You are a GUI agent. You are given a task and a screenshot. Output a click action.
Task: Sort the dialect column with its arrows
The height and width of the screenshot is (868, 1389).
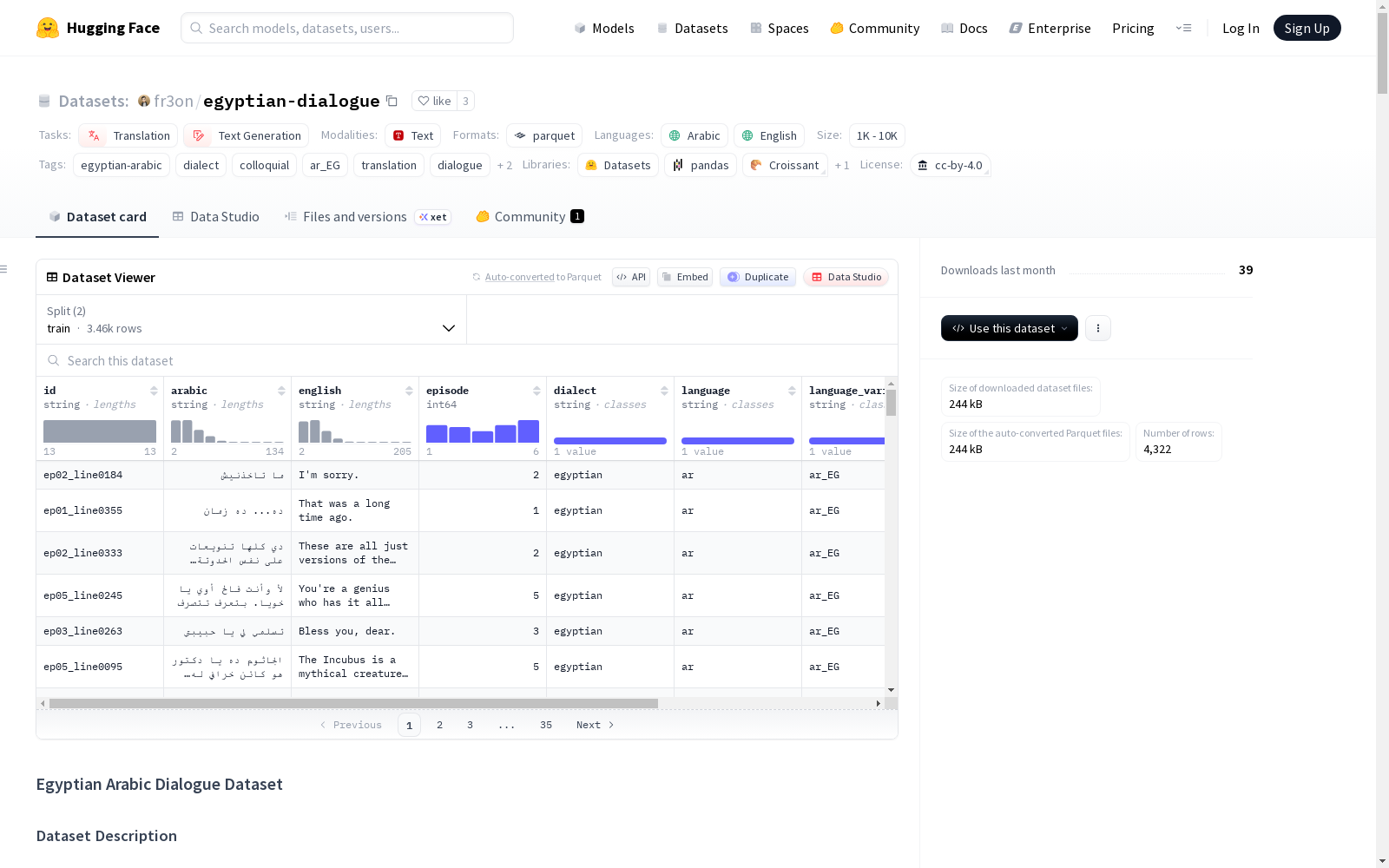tap(664, 391)
